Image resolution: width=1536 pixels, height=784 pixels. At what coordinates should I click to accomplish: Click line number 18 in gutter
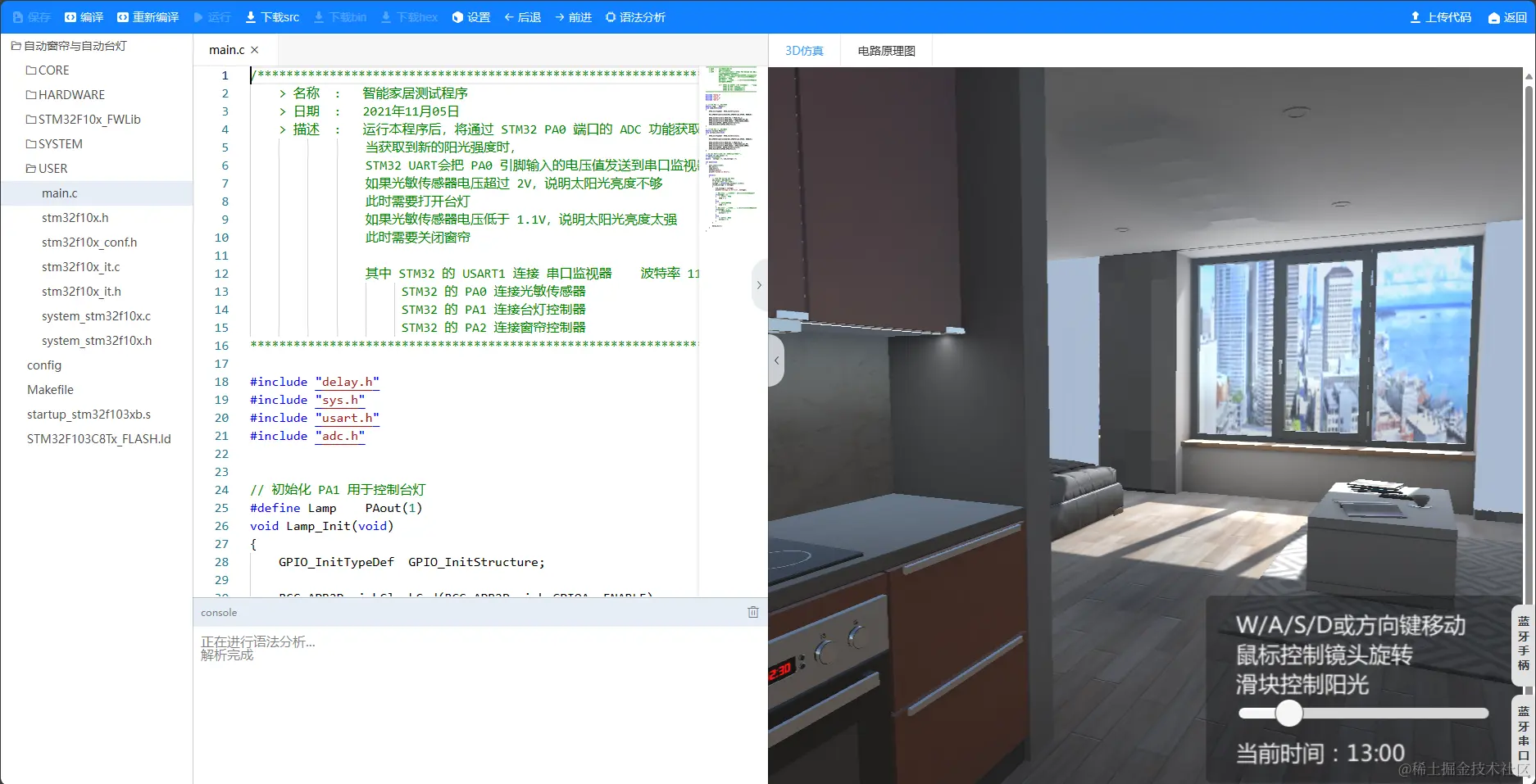(221, 382)
